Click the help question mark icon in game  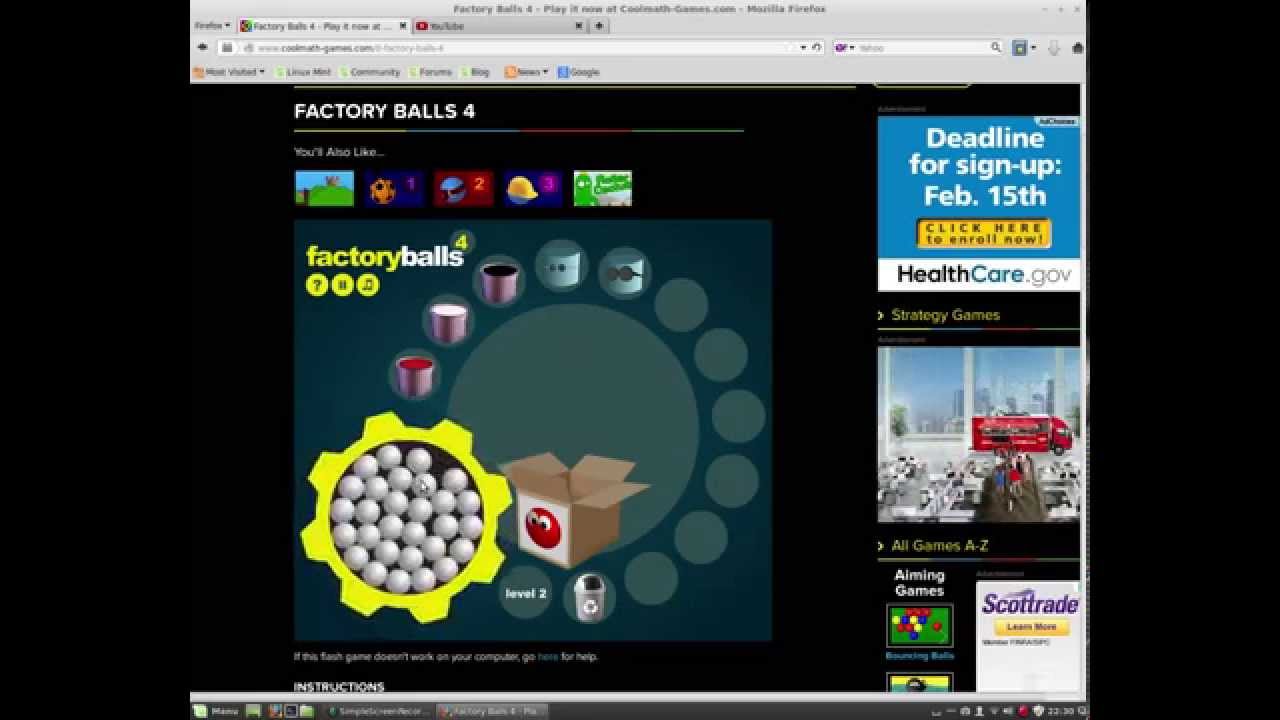317,285
